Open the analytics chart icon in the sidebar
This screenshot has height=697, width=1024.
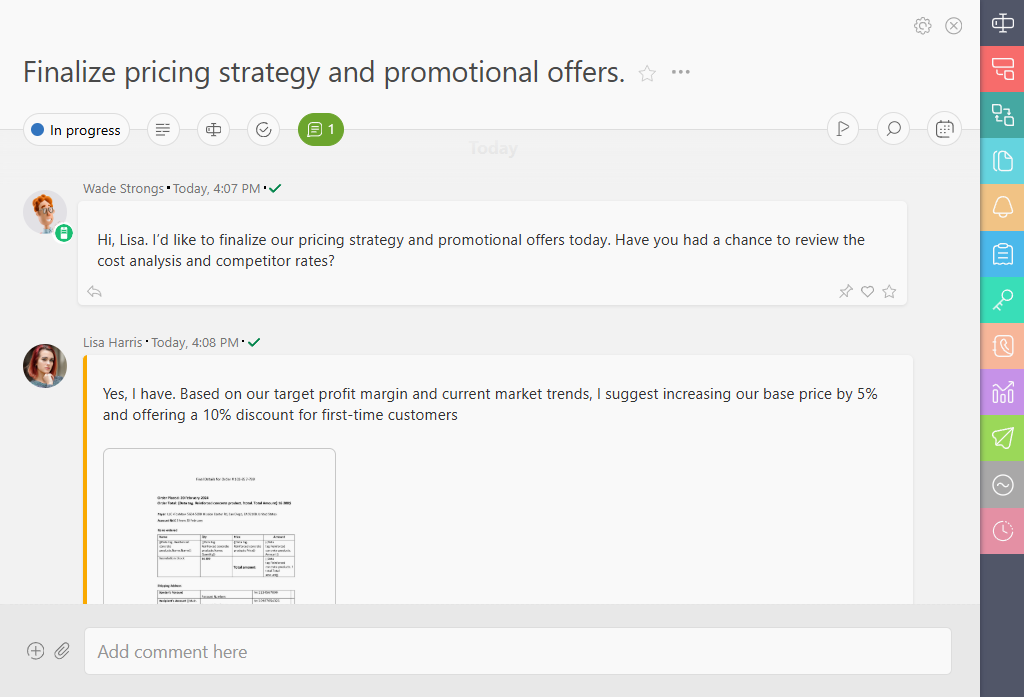pos(1003,392)
